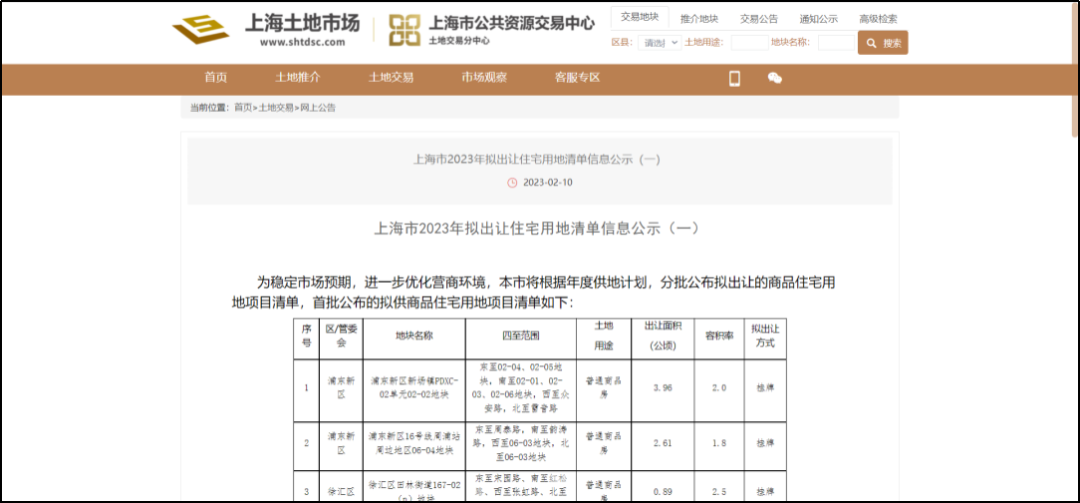Click the clock icon beside 2023-02-10
This screenshot has width=1080, height=503.
513,183
